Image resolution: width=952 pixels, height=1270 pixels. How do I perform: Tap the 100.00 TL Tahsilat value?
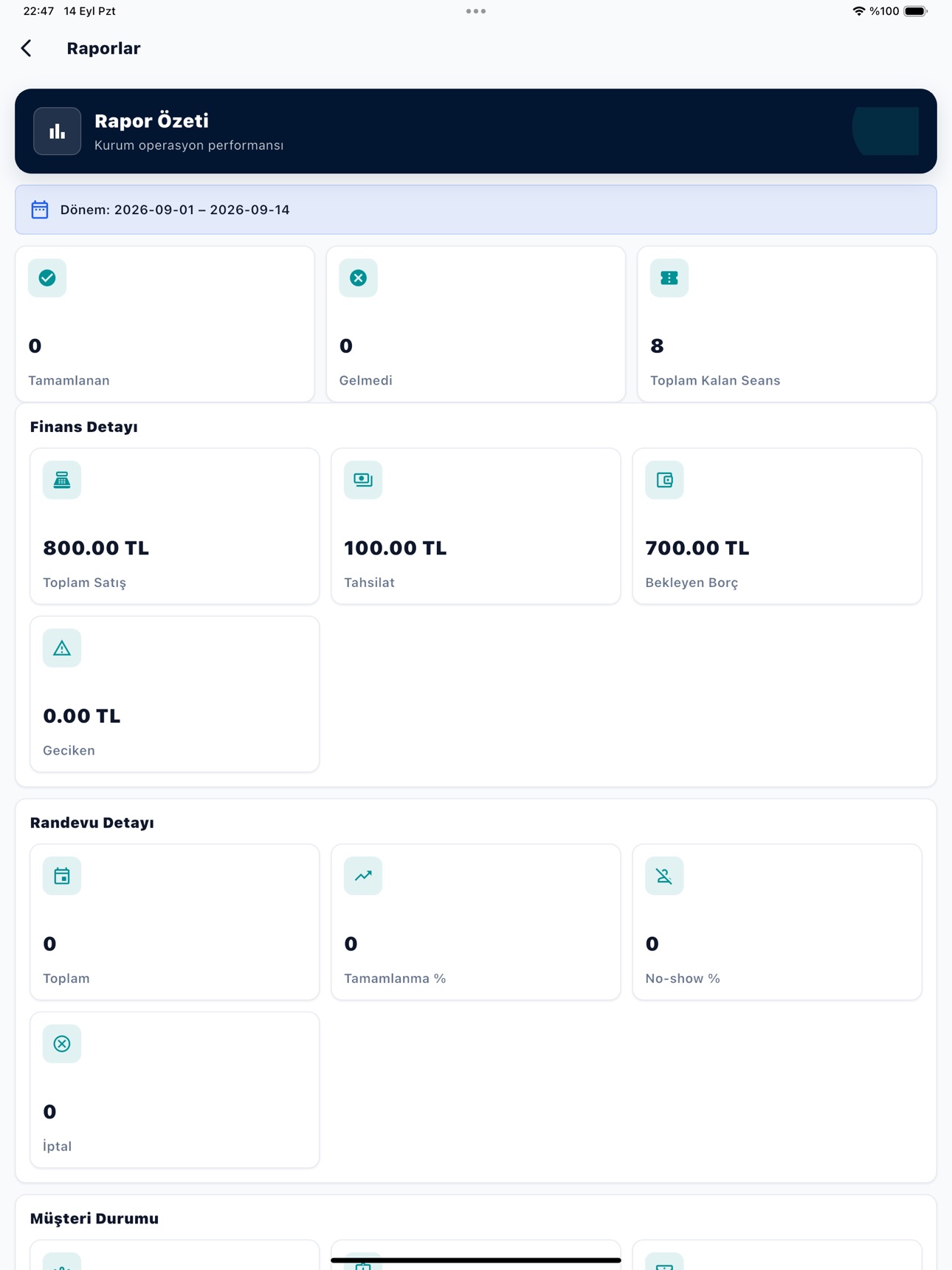coord(396,548)
